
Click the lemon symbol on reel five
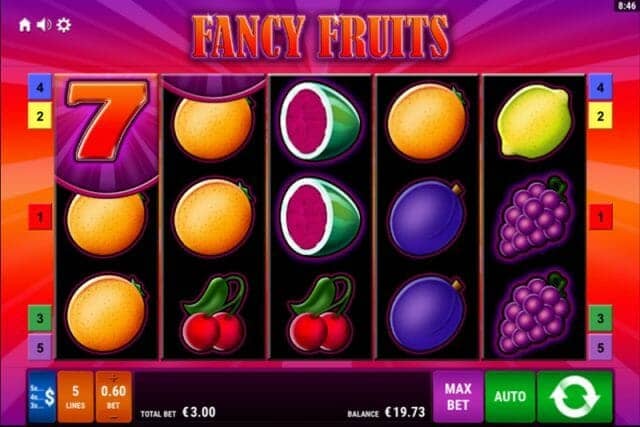[x=534, y=121]
